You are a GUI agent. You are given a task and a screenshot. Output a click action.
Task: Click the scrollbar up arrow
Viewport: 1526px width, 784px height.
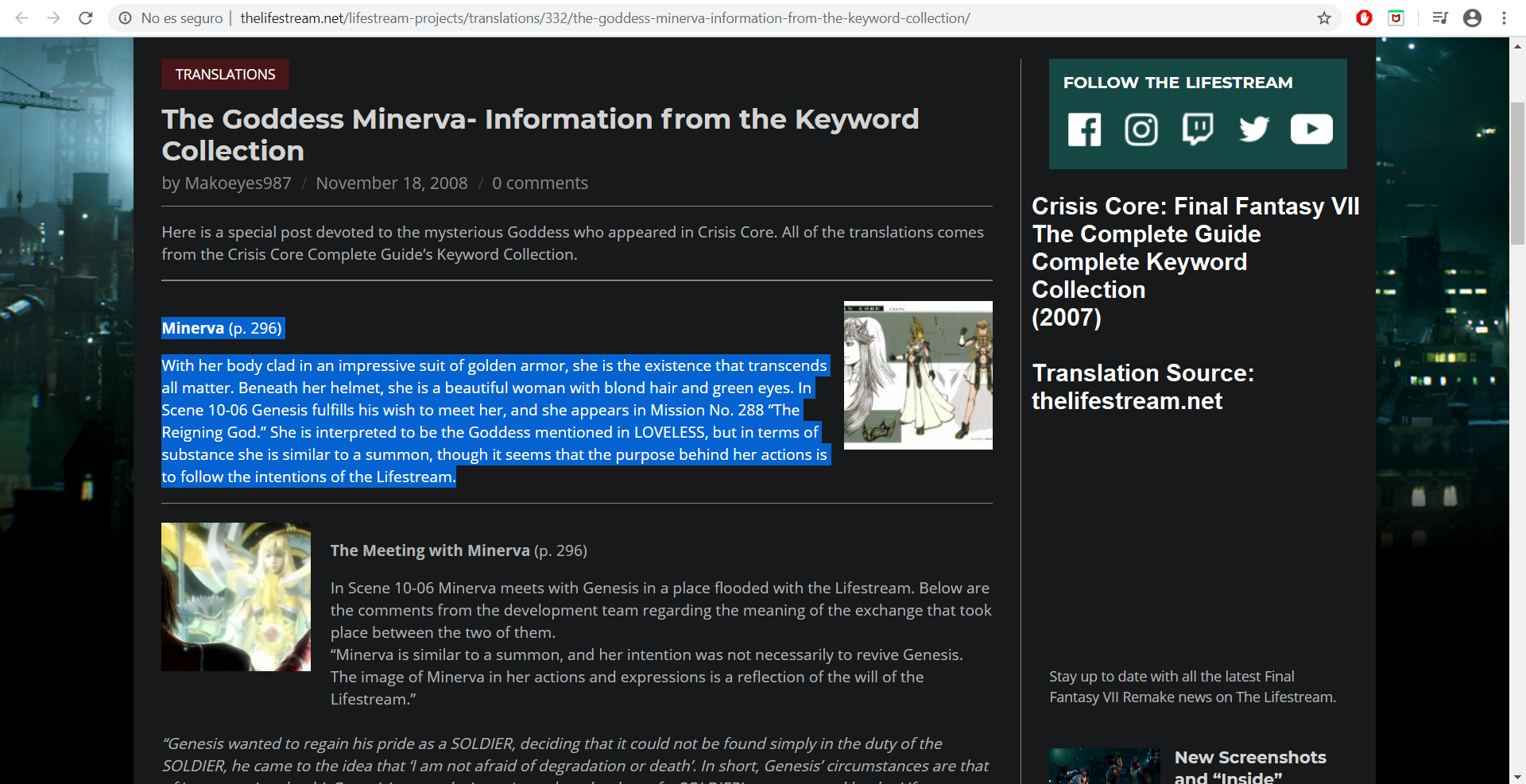click(1517, 46)
